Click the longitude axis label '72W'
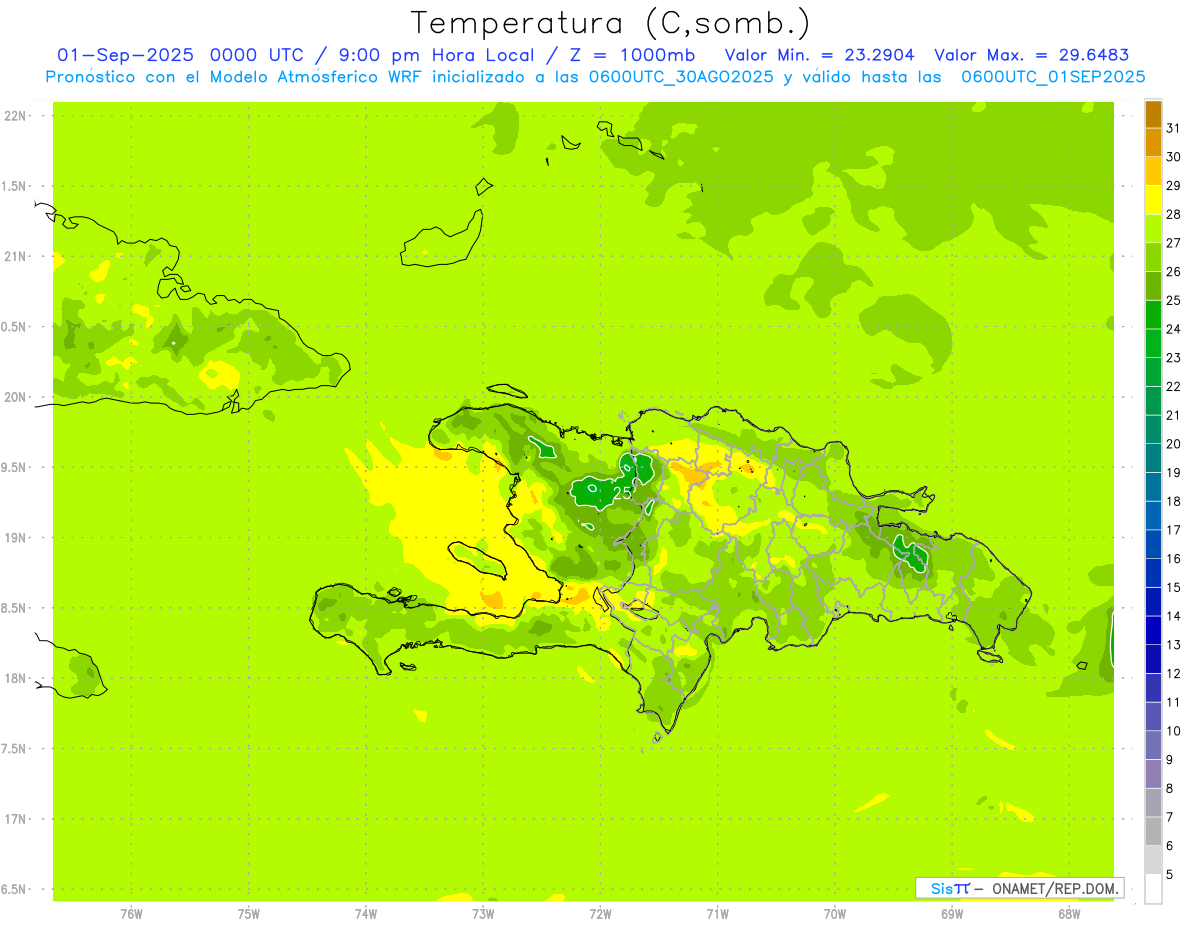Screen dimensions: 1200x927 [600, 914]
